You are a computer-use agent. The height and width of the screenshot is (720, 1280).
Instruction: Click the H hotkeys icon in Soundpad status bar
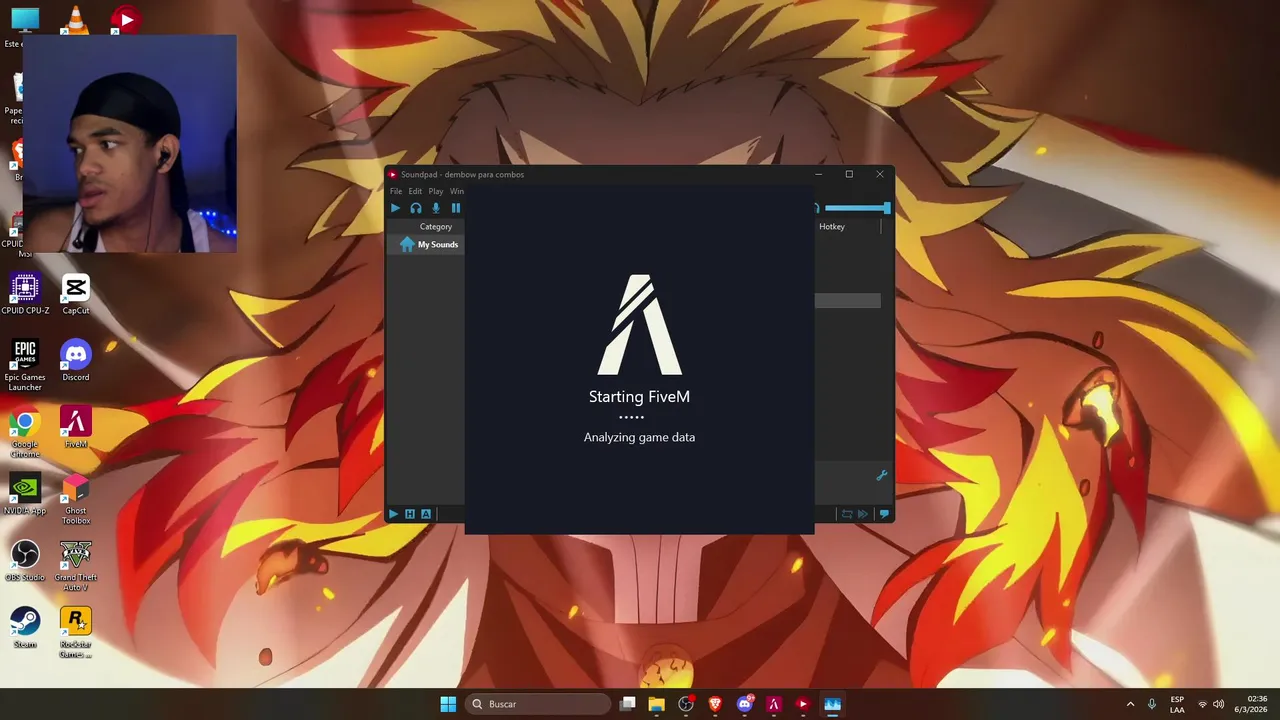pyautogui.click(x=410, y=514)
